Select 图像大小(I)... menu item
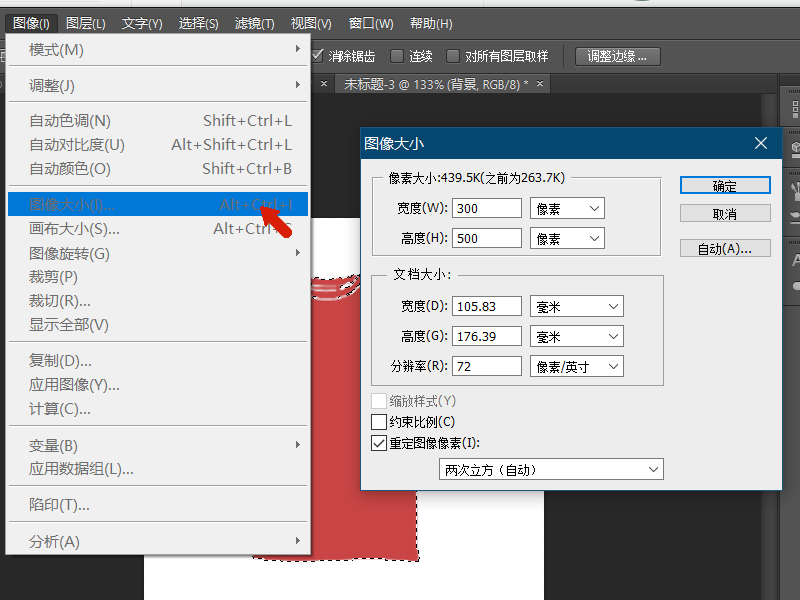Viewport: 800px width, 600px height. coord(158,205)
